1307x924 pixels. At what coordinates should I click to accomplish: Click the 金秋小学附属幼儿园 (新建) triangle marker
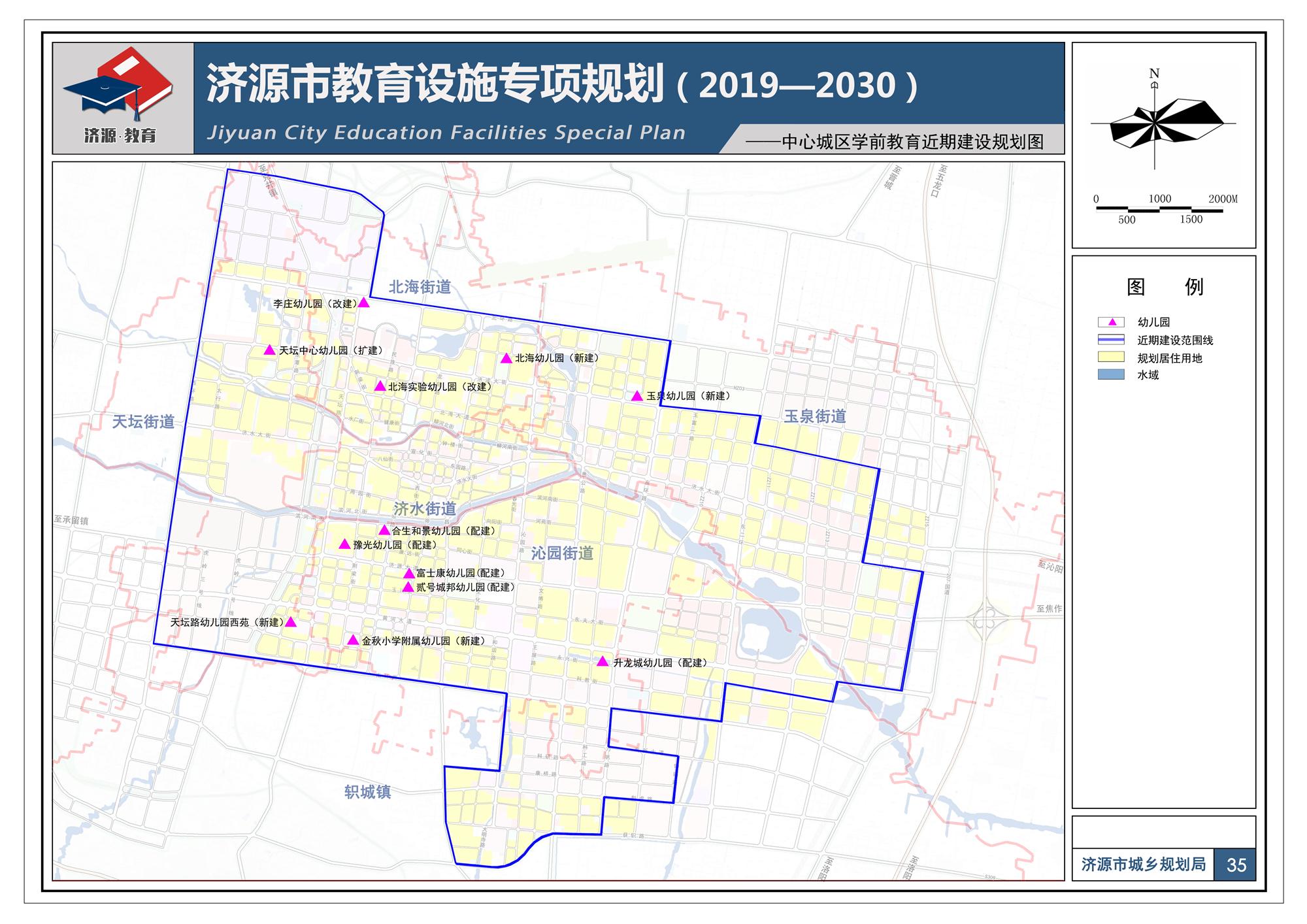point(353,640)
